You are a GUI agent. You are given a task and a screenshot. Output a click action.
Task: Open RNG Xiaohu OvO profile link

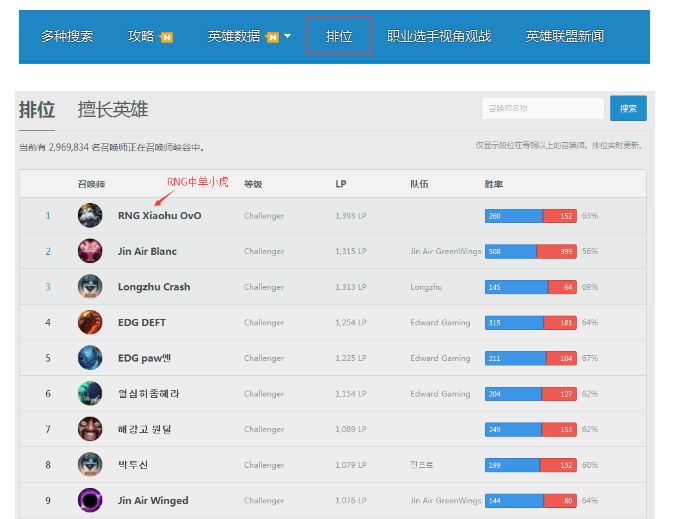pyautogui.click(x=160, y=215)
